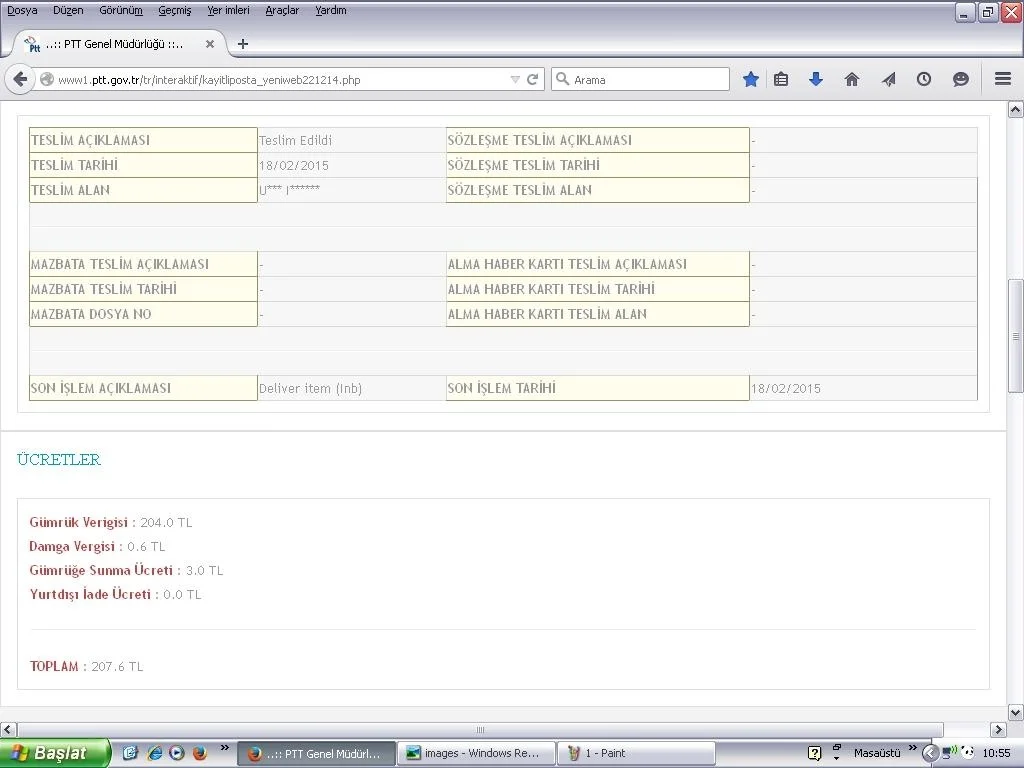Expand hidden system tray icons arrow
Image resolution: width=1024 pixels, height=768 pixels.
point(930,753)
